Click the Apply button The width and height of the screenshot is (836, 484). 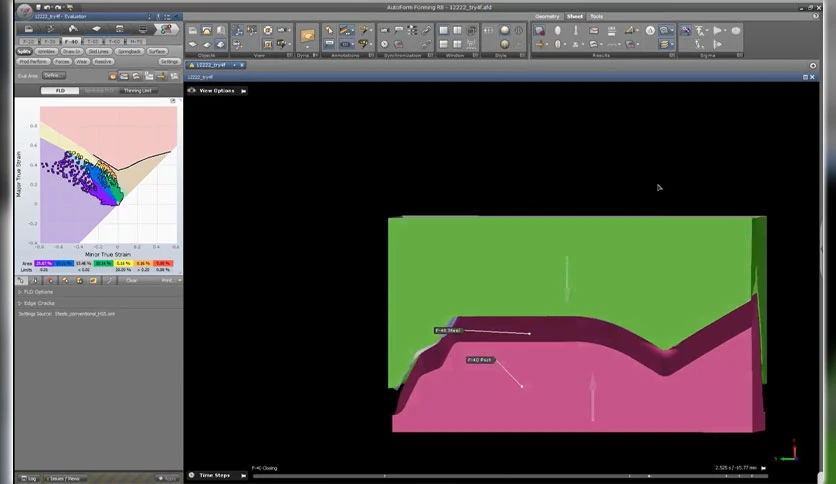[167, 478]
